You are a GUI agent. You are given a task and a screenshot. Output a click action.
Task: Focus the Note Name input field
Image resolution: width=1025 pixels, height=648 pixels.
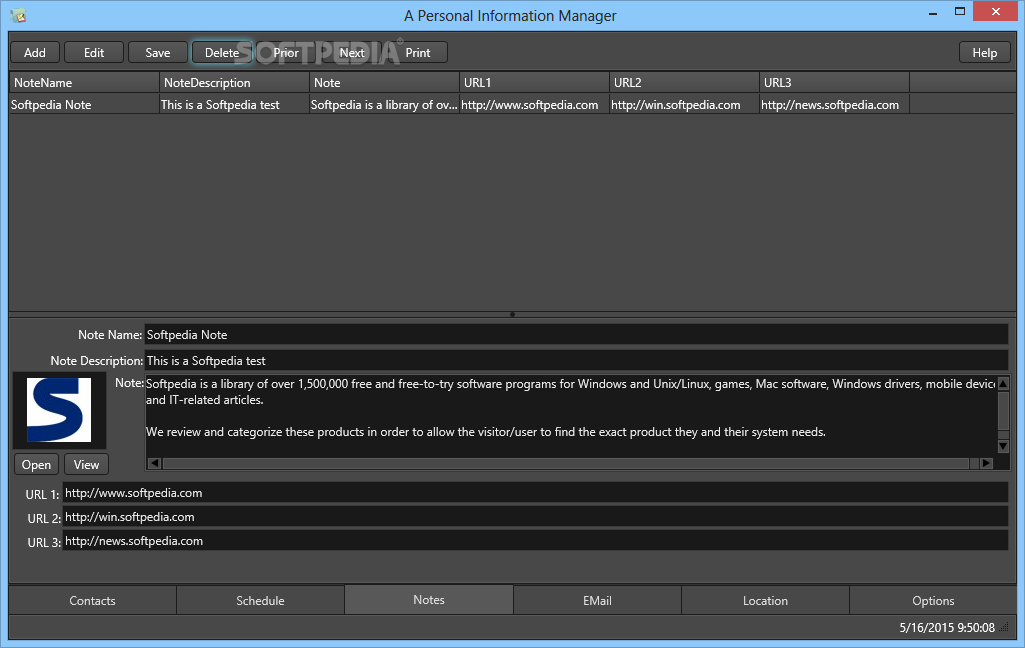tap(576, 335)
